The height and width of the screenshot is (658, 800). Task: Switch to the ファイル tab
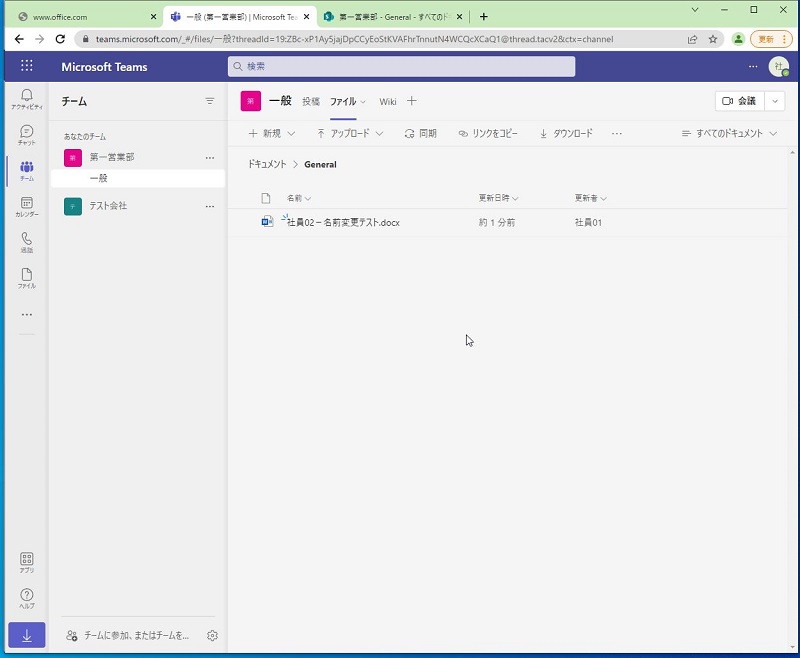(343, 102)
